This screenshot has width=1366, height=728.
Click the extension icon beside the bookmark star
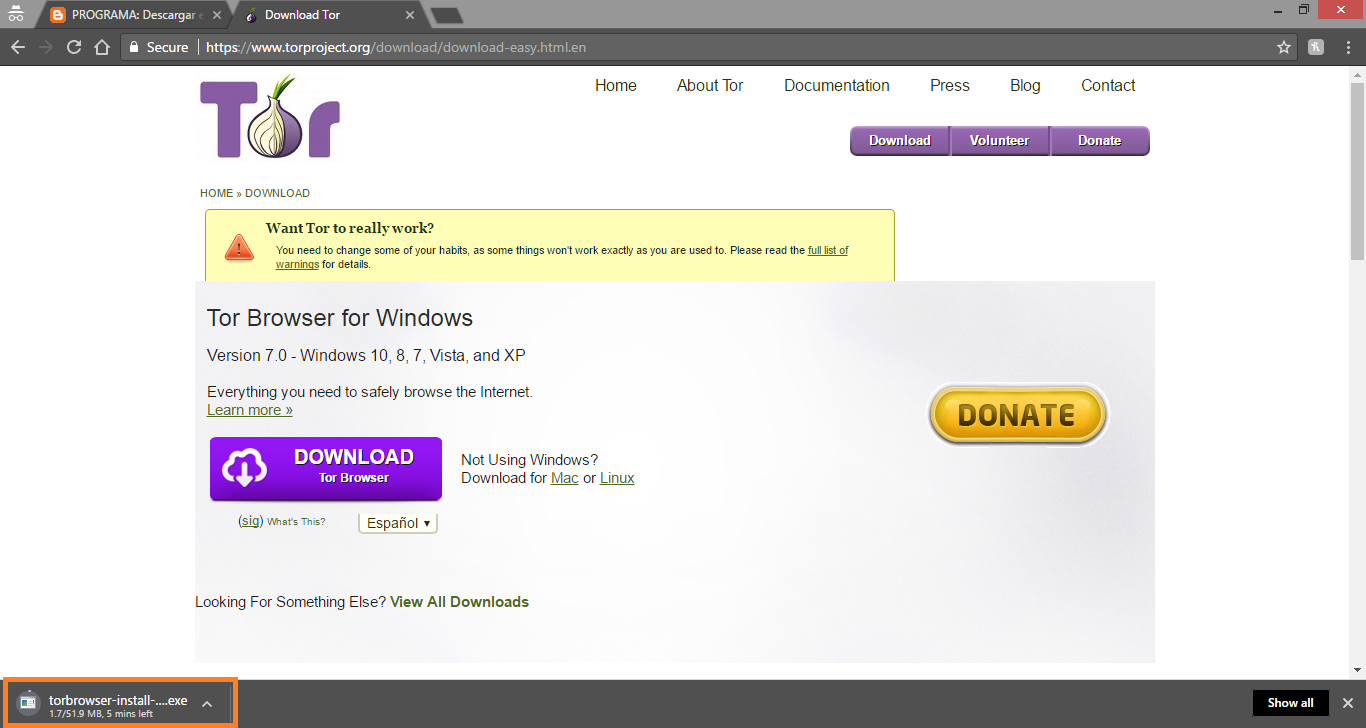click(1317, 47)
